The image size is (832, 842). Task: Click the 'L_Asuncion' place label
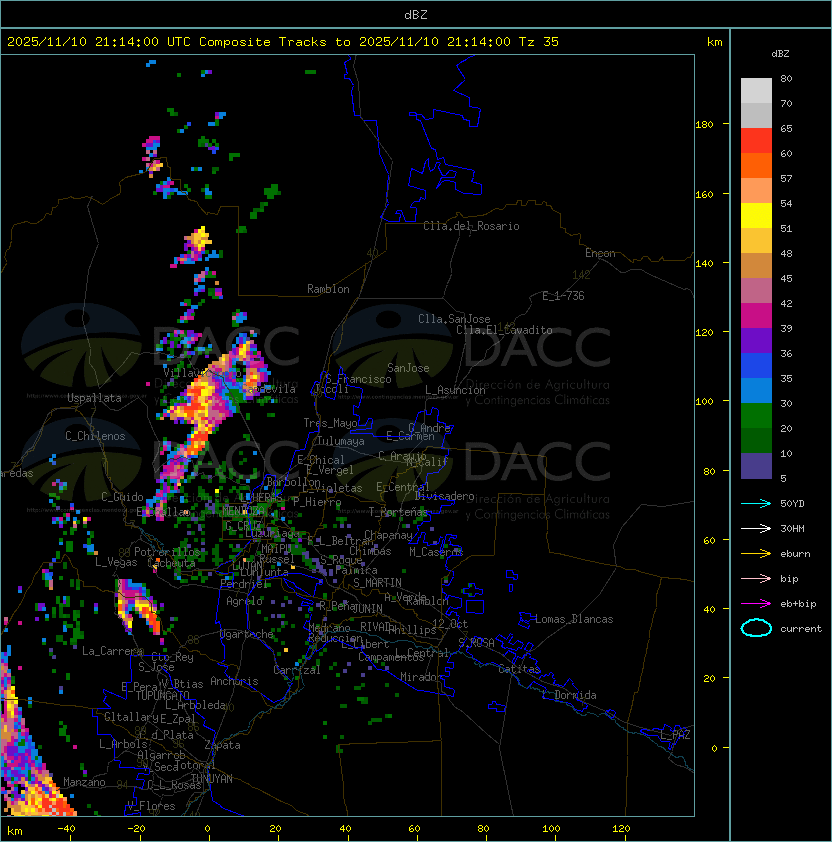[x=455, y=390]
